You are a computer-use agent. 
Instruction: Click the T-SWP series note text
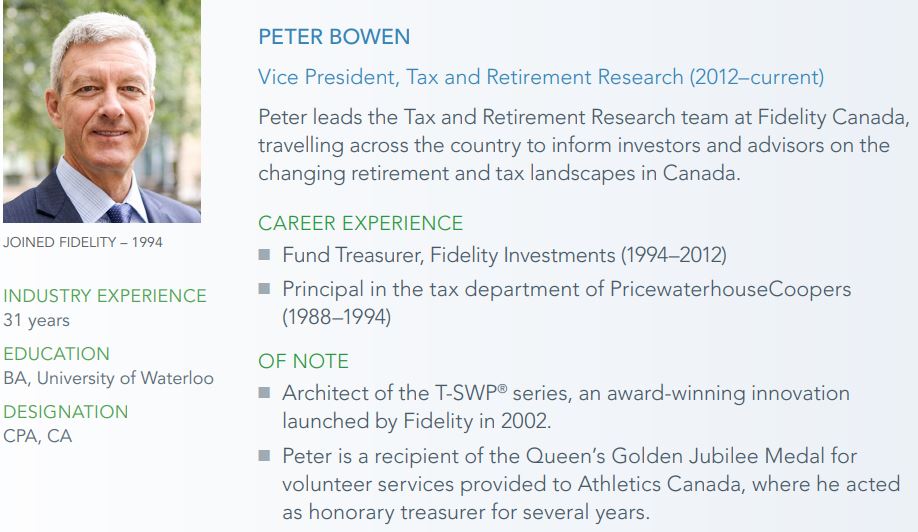click(565, 407)
